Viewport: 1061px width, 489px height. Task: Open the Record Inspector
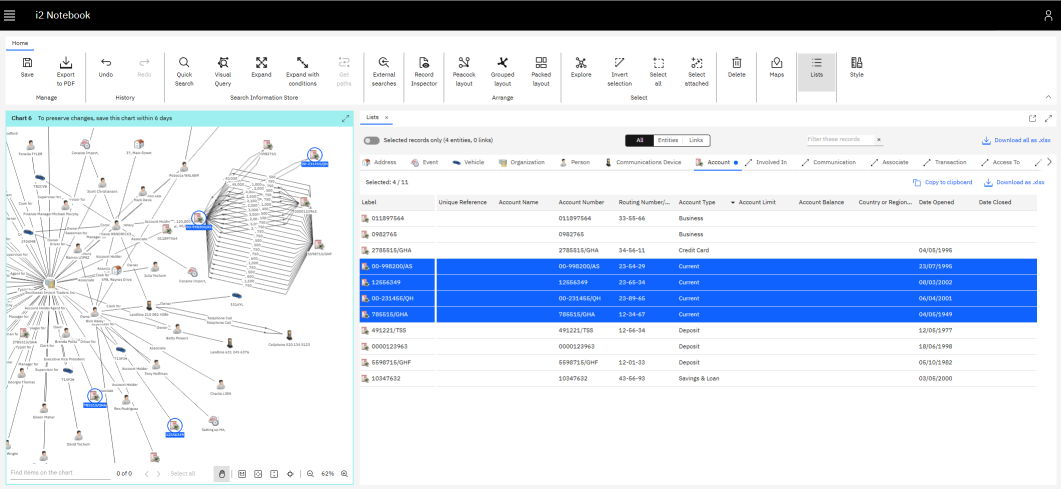coord(424,62)
